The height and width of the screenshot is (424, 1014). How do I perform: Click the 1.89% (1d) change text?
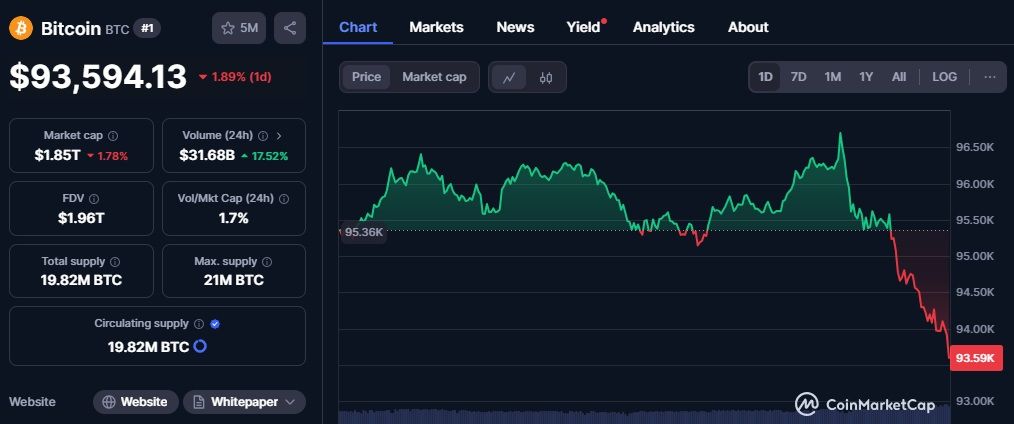pyautogui.click(x=241, y=77)
